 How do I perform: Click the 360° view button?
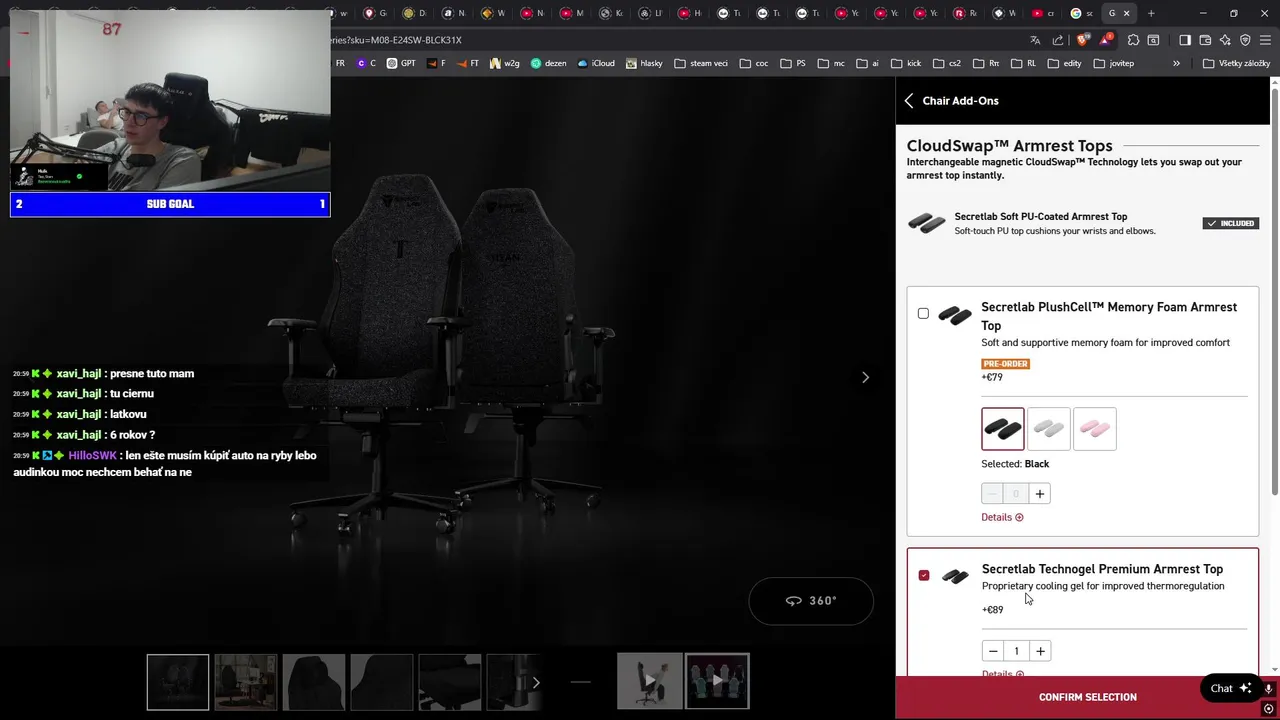(x=811, y=601)
